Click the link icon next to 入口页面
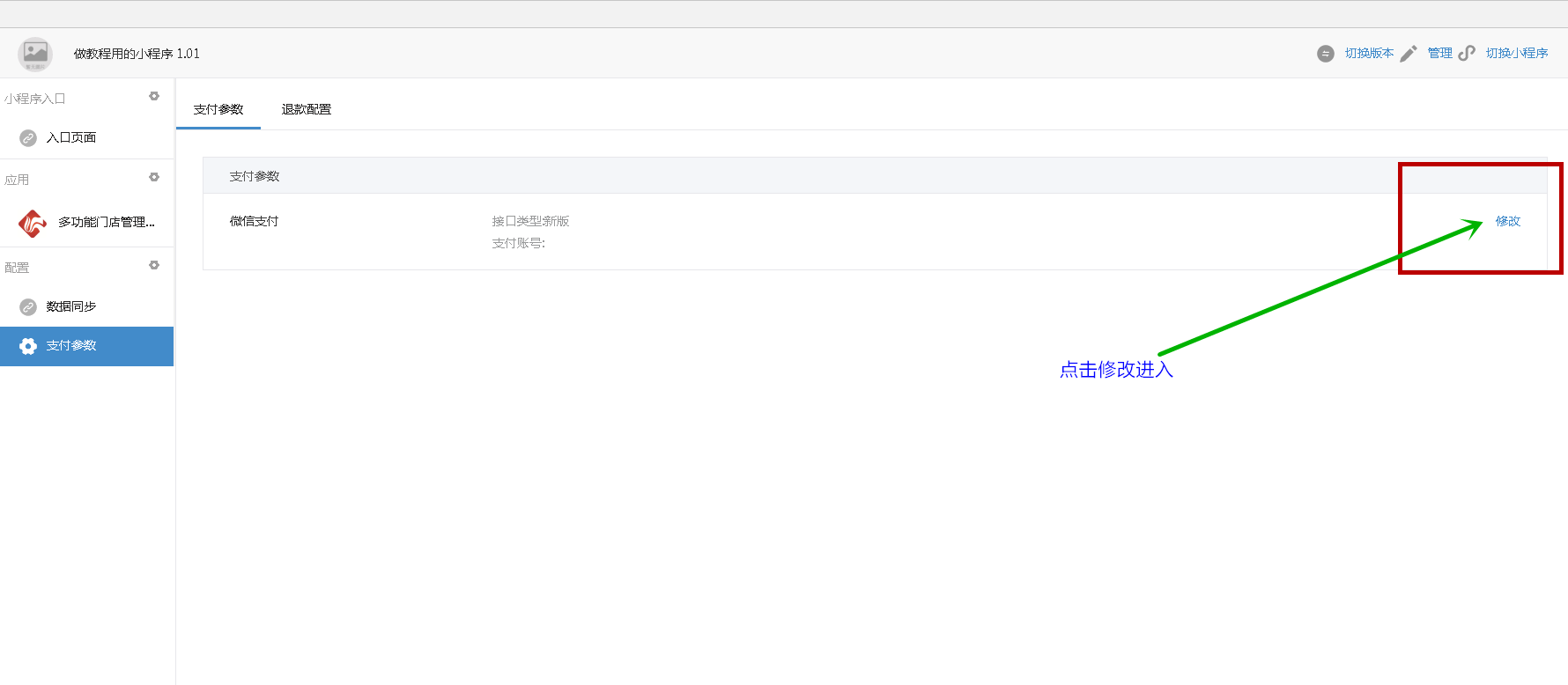The height and width of the screenshot is (685, 1568). [28, 138]
